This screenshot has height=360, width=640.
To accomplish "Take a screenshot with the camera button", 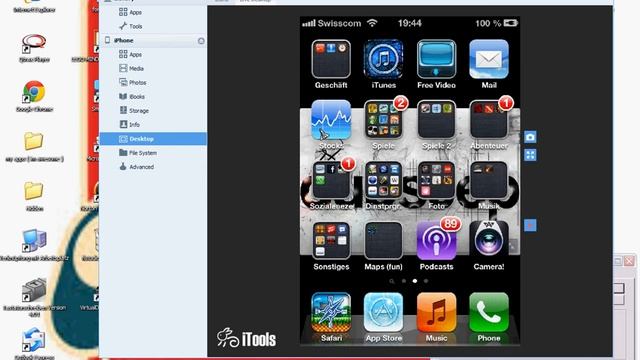I will coord(530,137).
